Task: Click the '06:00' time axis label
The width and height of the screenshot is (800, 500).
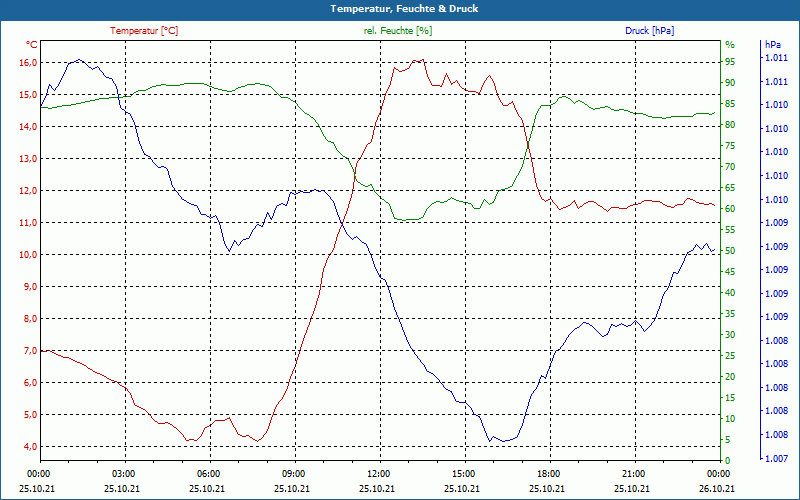Action: [208, 474]
